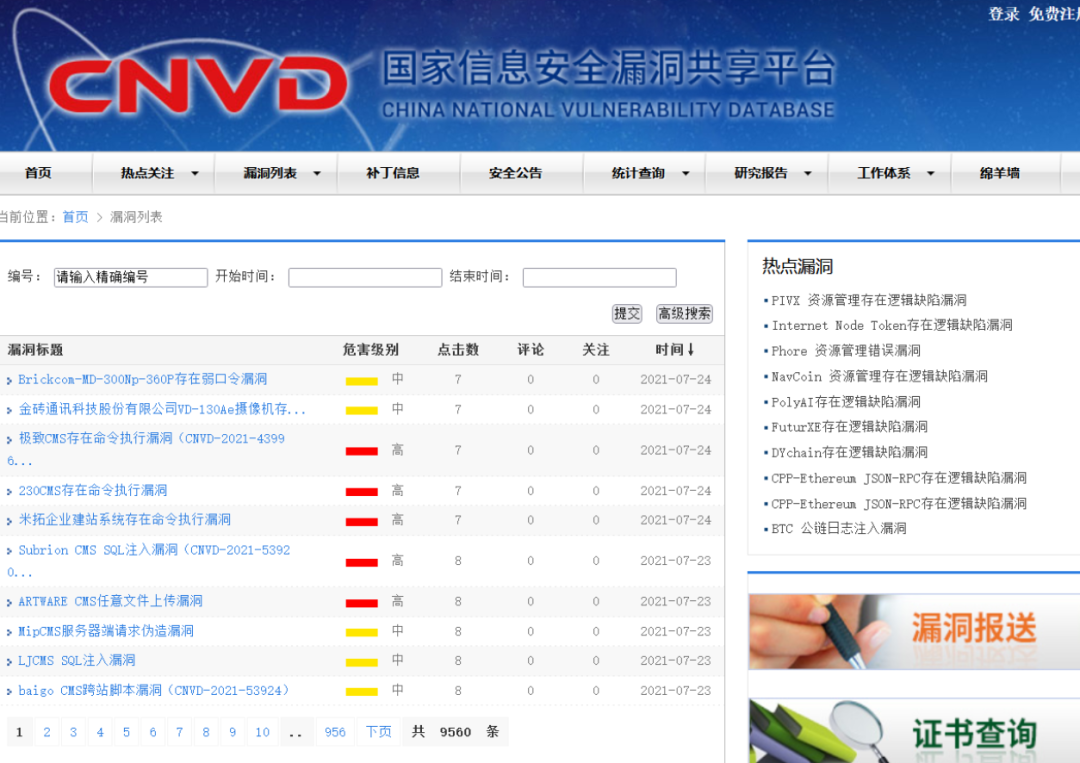Click the 登录 link at top
Viewport: 1080px width, 763px height.
pyautogui.click(x=1004, y=14)
